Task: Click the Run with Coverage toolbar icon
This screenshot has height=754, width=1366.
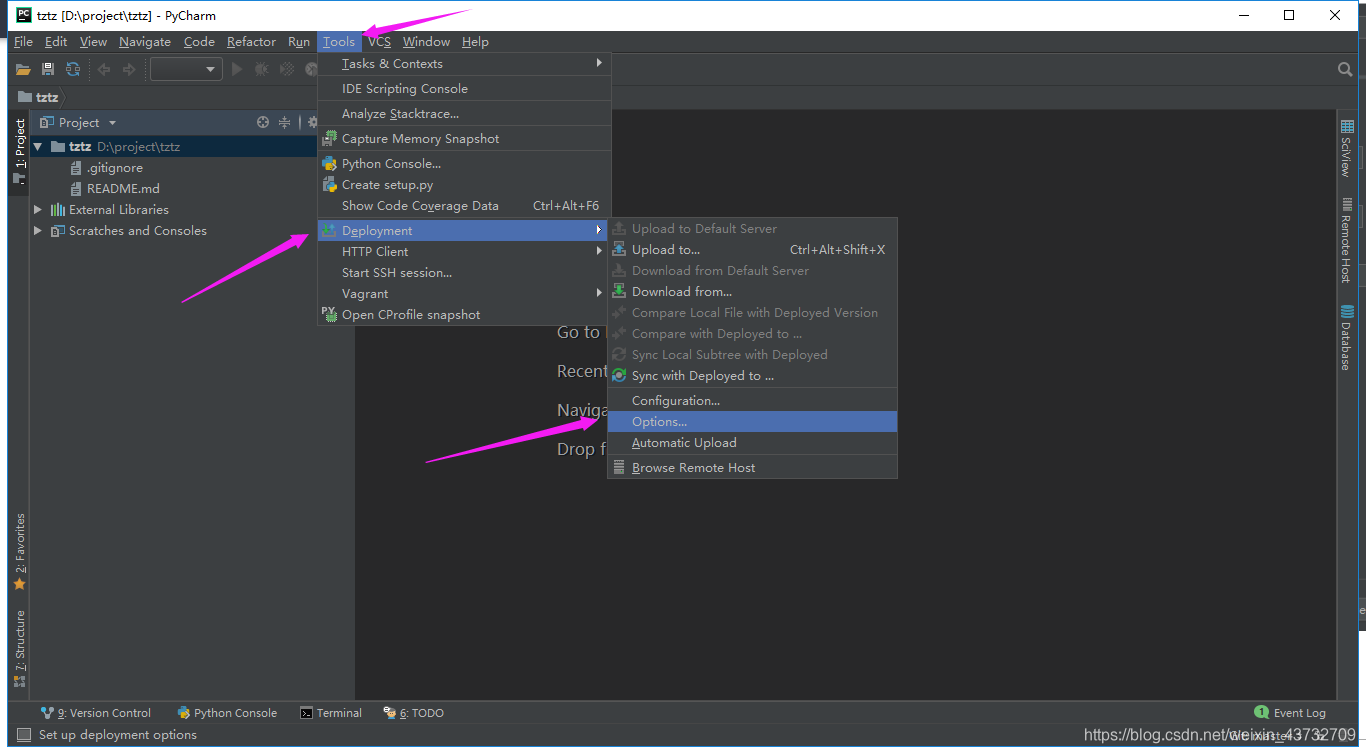Action: pyautogui.click(x=287, y=69)
